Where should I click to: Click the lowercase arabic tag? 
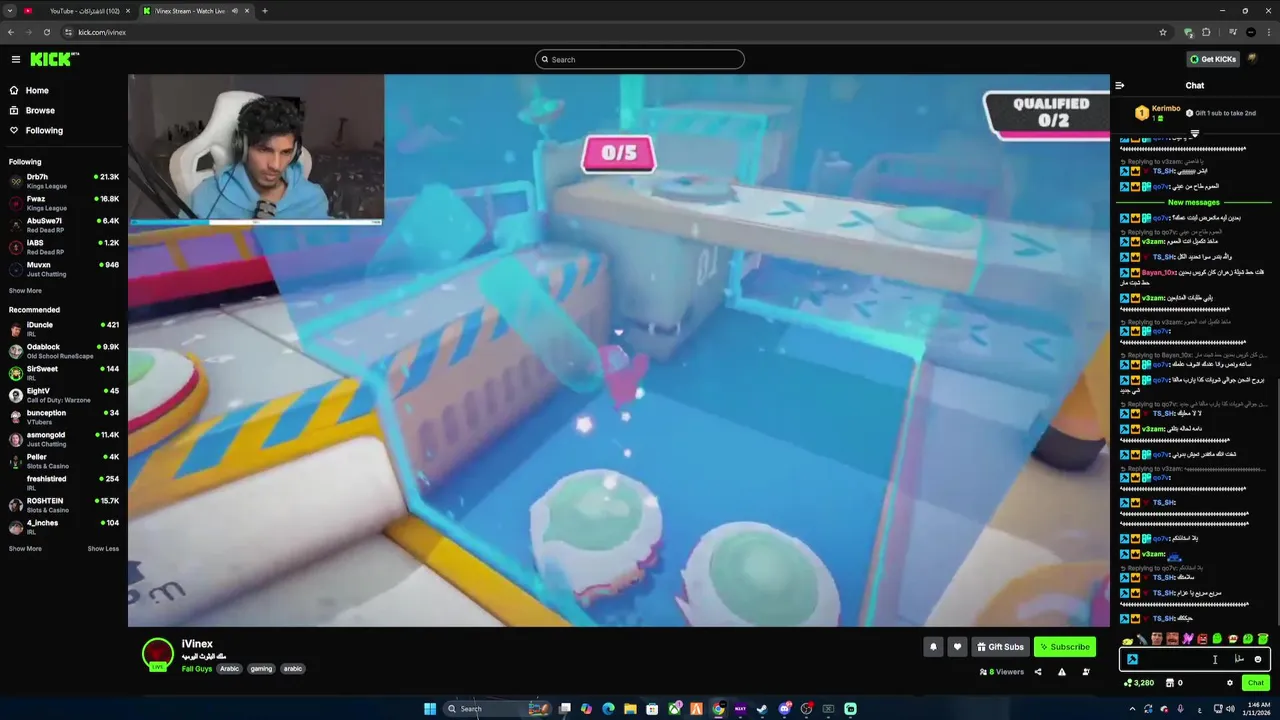tap(293, 668)
